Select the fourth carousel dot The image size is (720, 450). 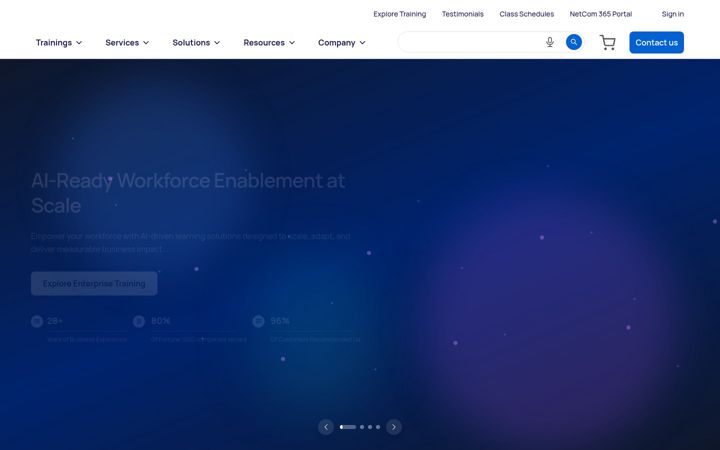coord(378,427)
